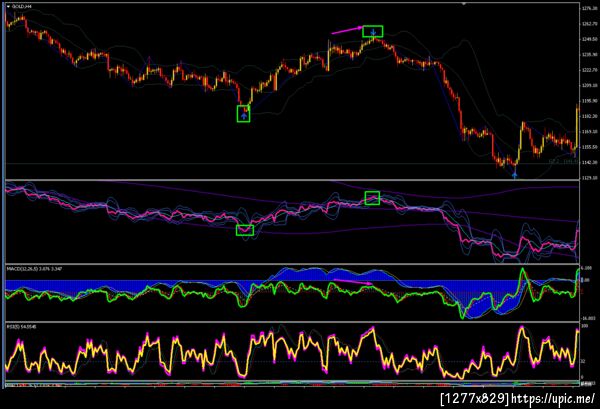
Task: Select the blue buy arrow at the chart low
Action: (x=515, y=175)
